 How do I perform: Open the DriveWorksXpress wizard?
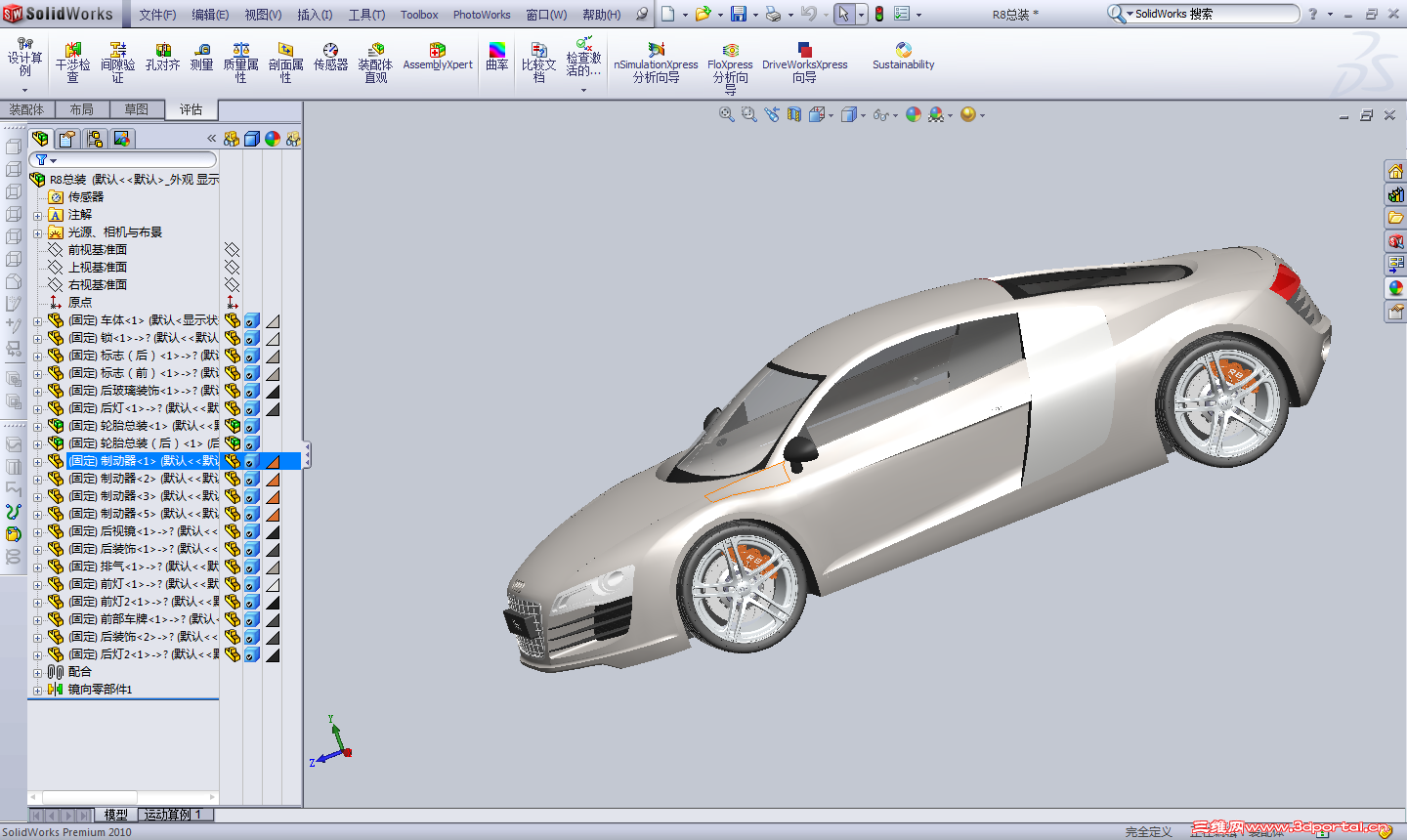[804, 63]
